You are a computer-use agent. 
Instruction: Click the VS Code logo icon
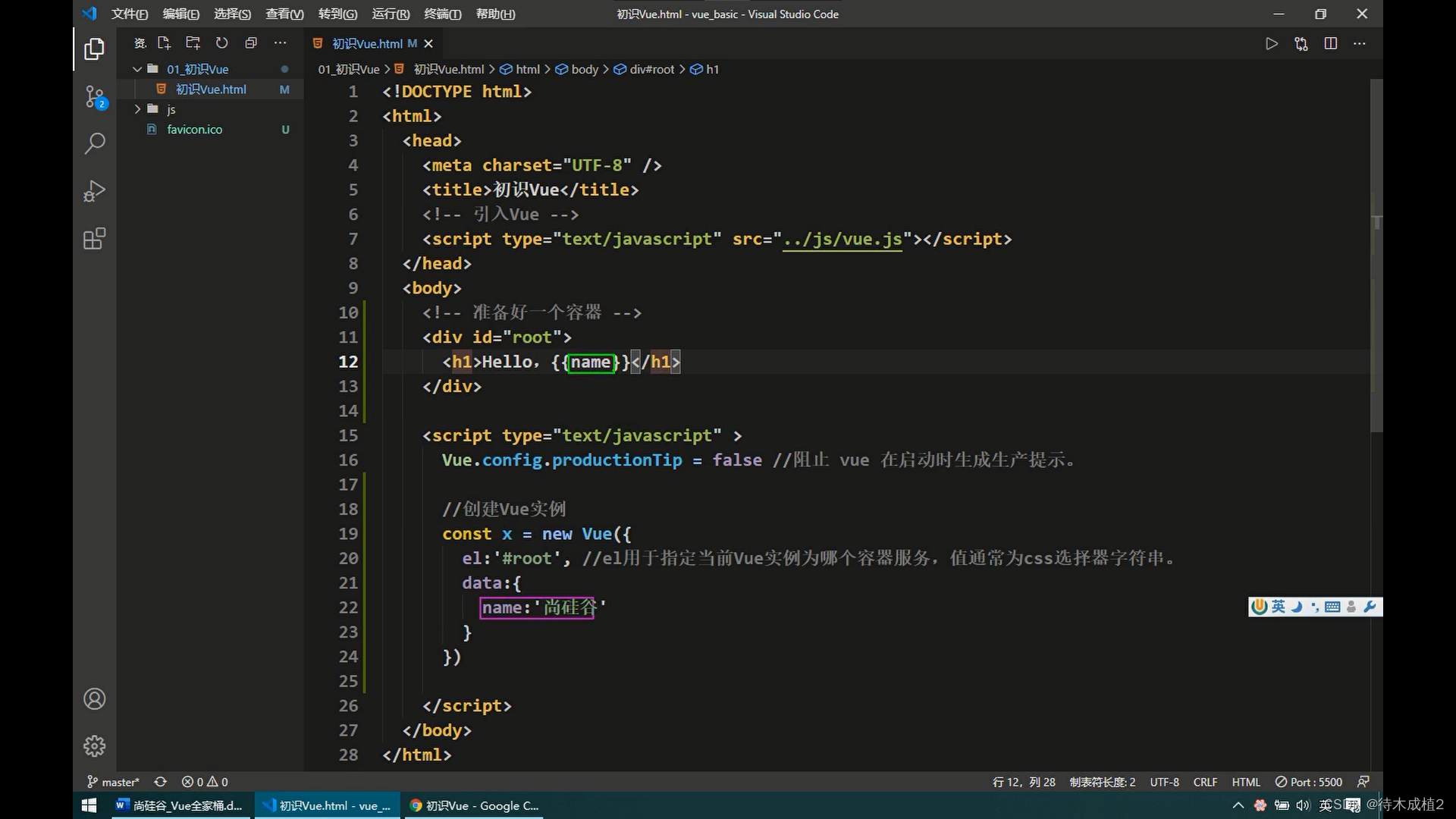(x=89, y=14)
